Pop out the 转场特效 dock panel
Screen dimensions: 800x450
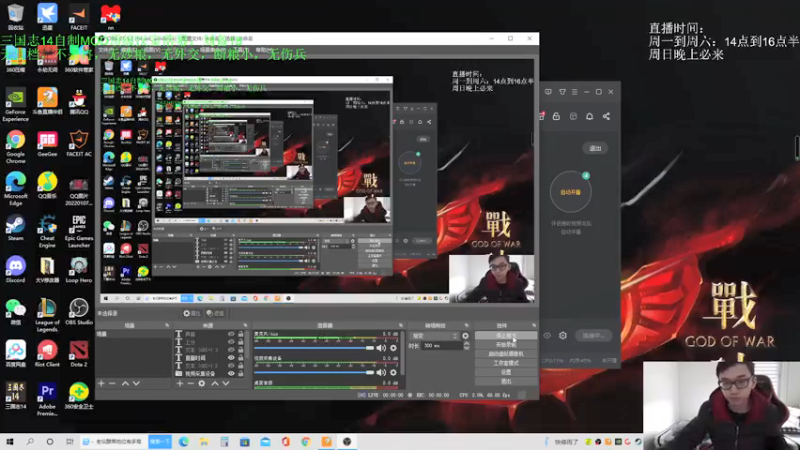[x=466, y=325]
